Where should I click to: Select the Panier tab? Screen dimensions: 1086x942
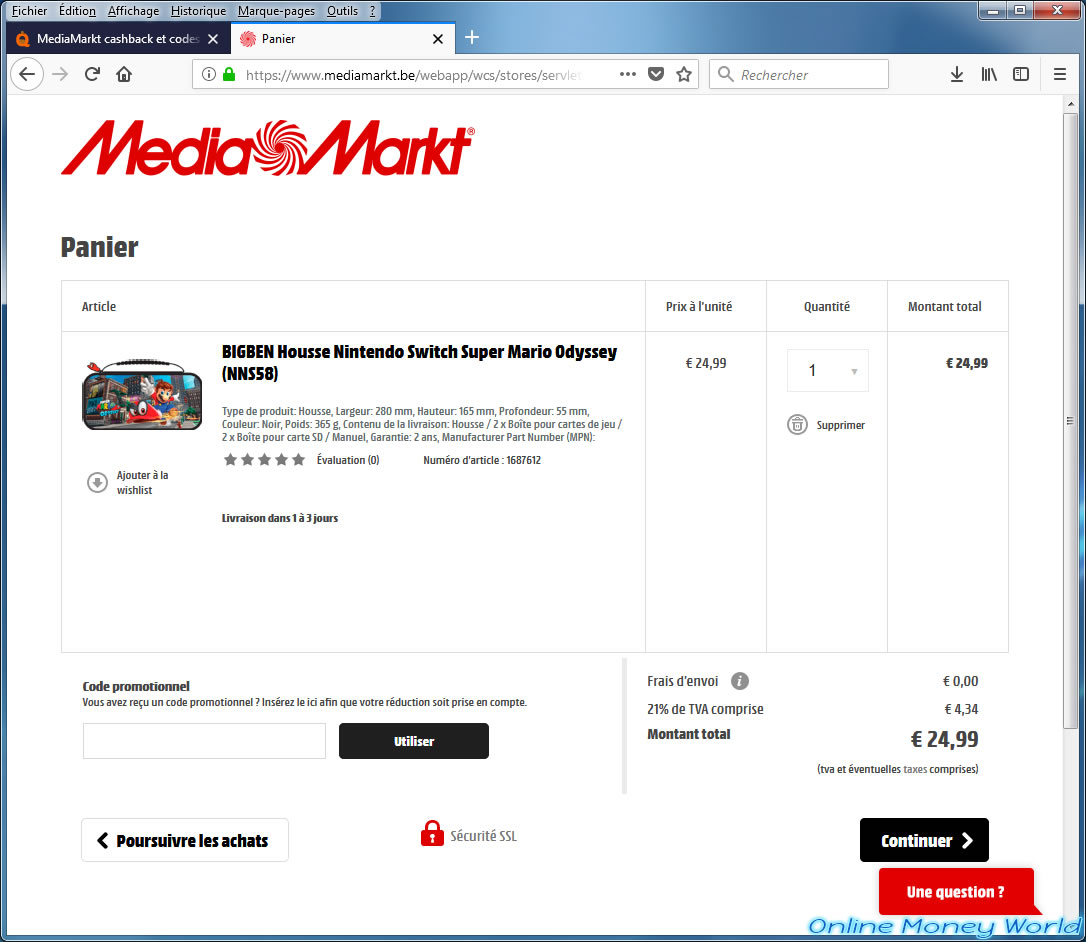(342, 39)
